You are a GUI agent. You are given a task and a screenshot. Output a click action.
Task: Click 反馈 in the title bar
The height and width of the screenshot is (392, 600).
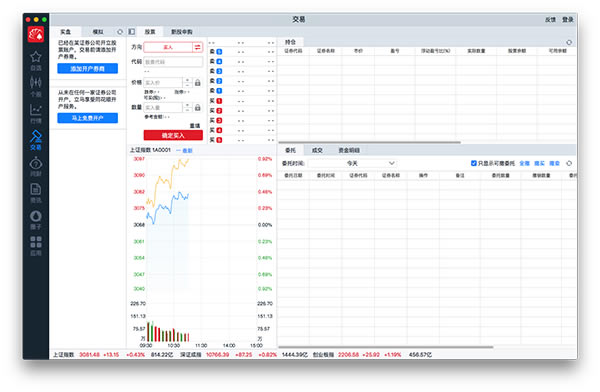coord(550,20)
